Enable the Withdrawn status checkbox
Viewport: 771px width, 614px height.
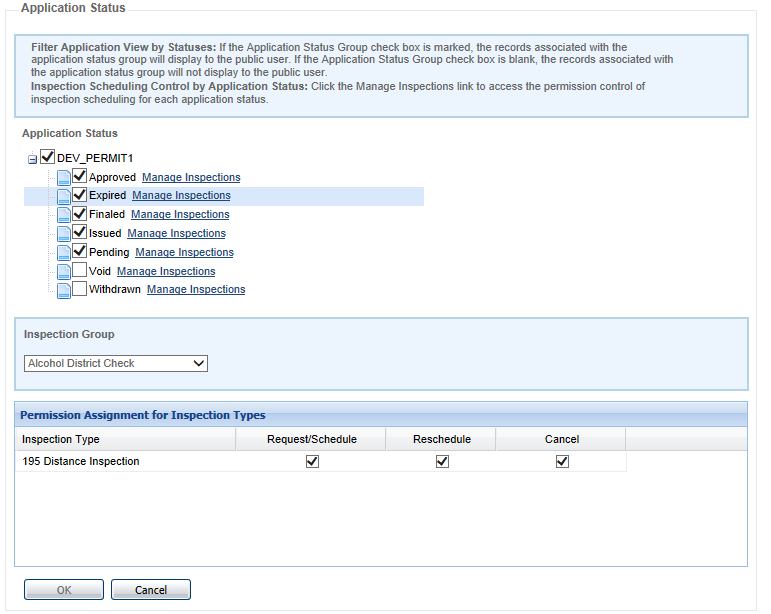pyautogui.click(x=80, y=289)
